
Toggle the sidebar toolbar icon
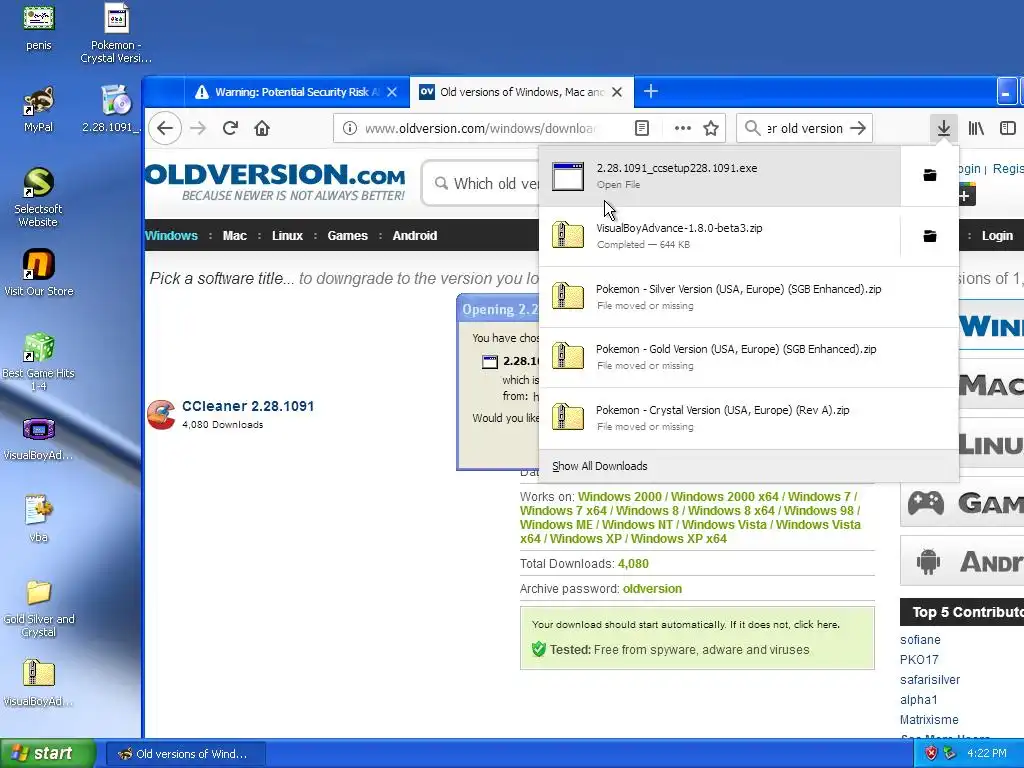(1008, 128)
